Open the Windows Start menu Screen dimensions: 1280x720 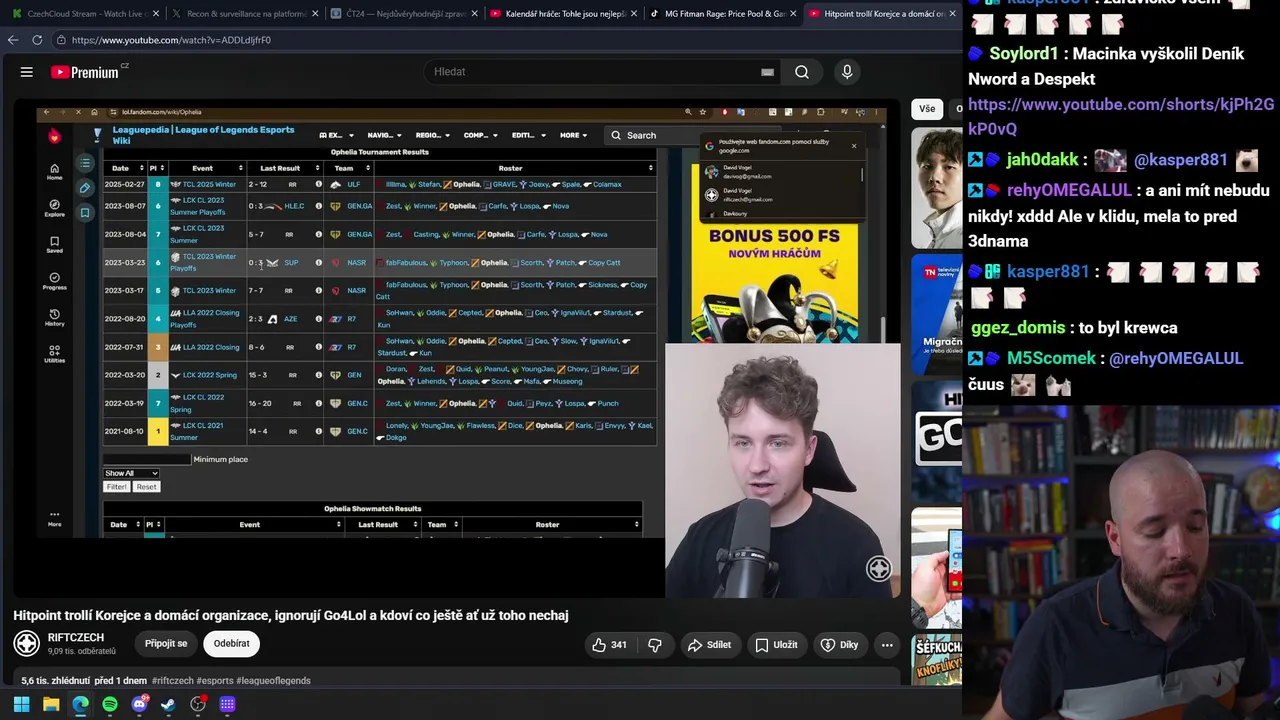click(21, 704)
